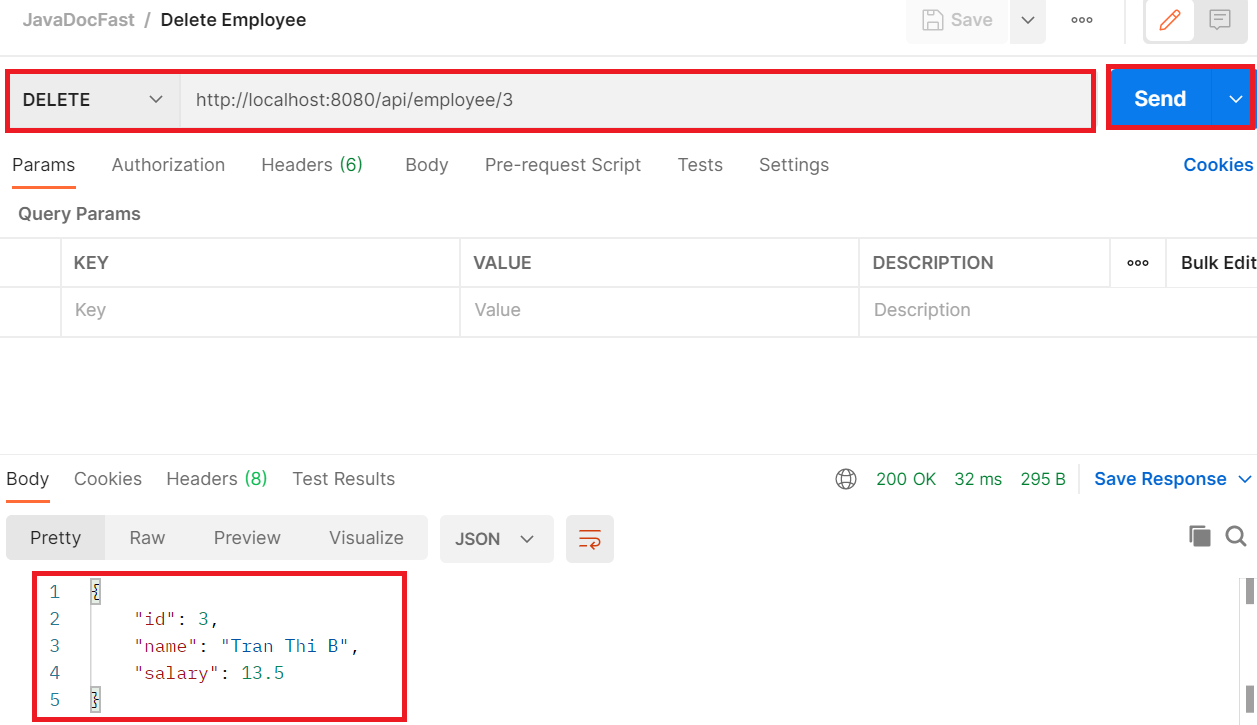Viewport: 1257px width, 725px height.
Task: Expand the Save options arrow
Action: click(1028, 20)
